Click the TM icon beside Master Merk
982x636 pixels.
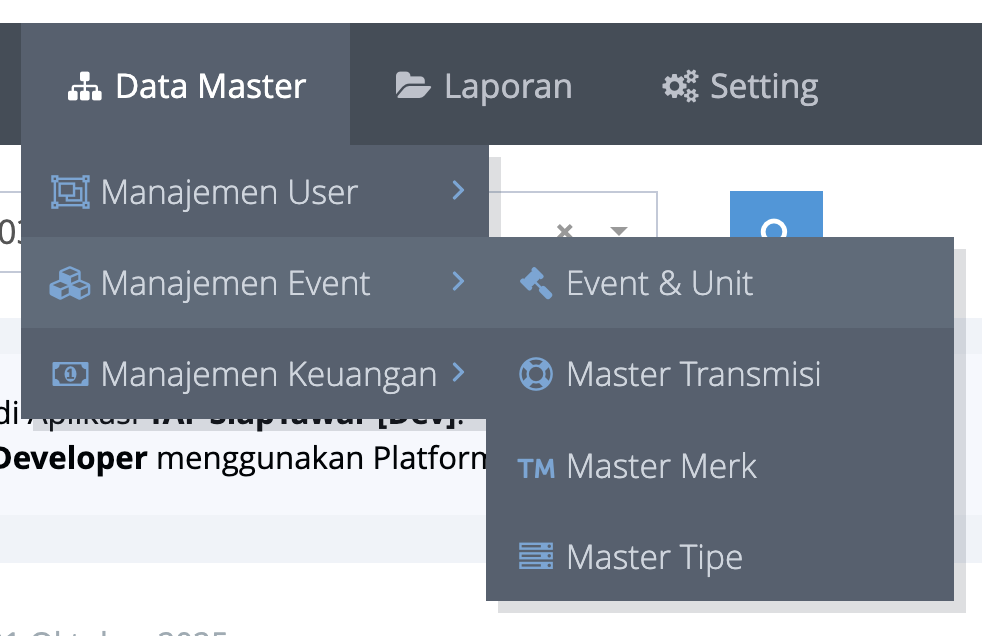536,467
